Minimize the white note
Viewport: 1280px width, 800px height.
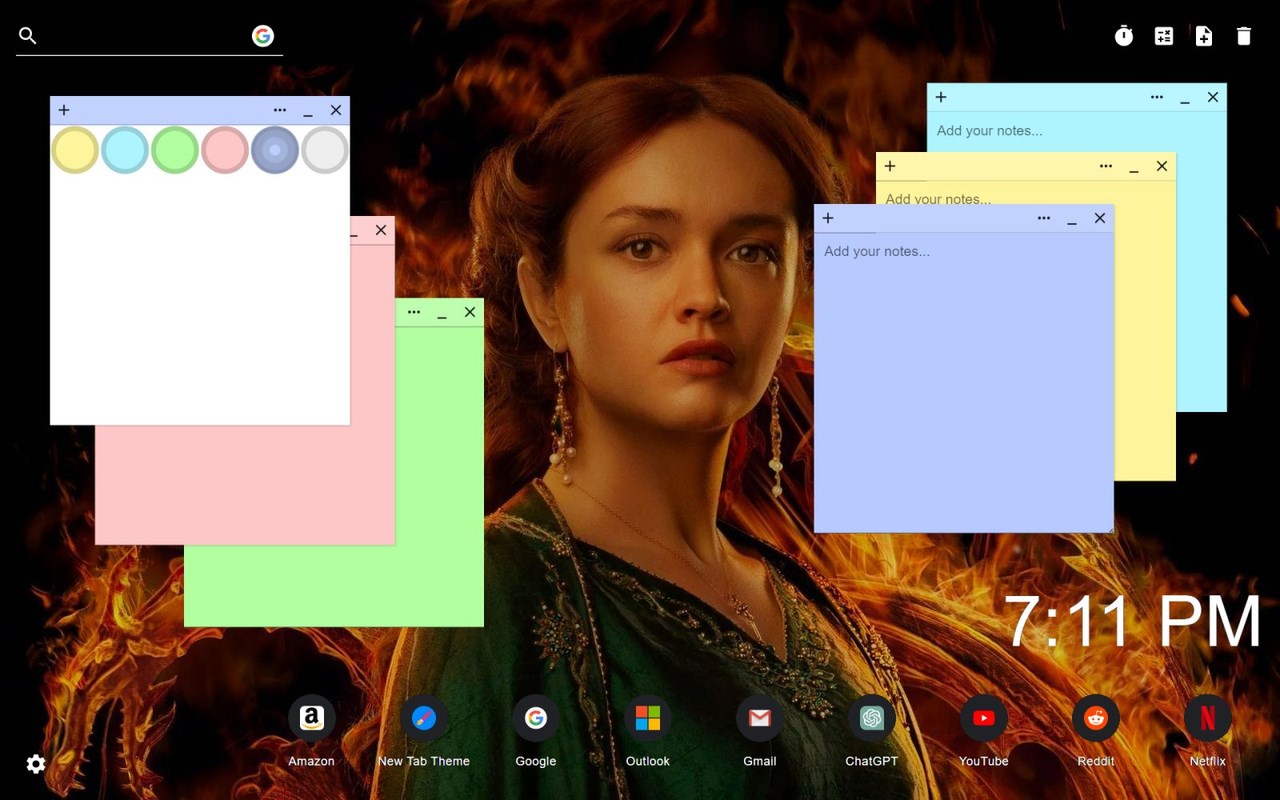308,112
